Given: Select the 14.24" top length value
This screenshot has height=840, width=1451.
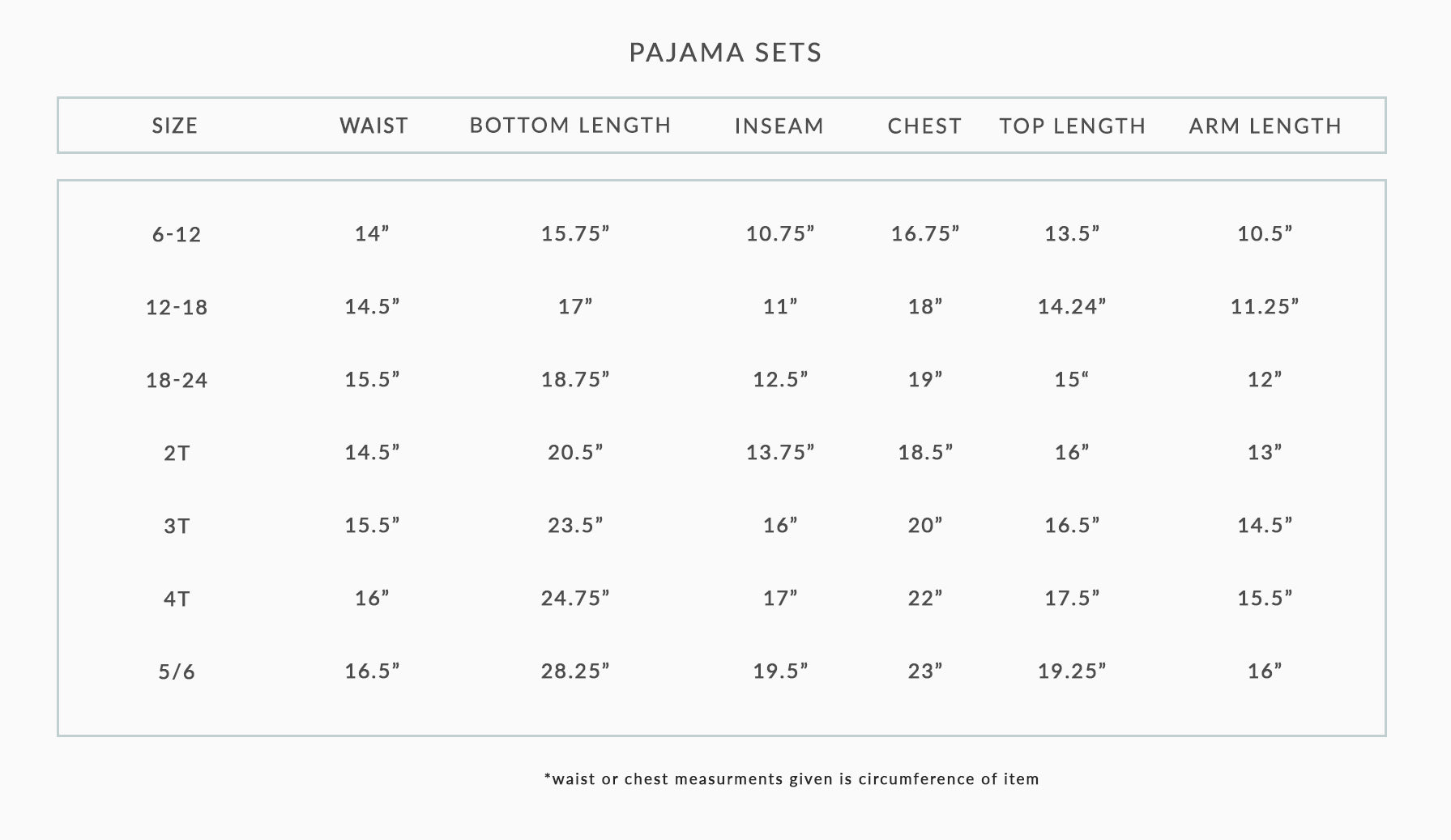Looking at the screenshot, I should (1072, 306).
